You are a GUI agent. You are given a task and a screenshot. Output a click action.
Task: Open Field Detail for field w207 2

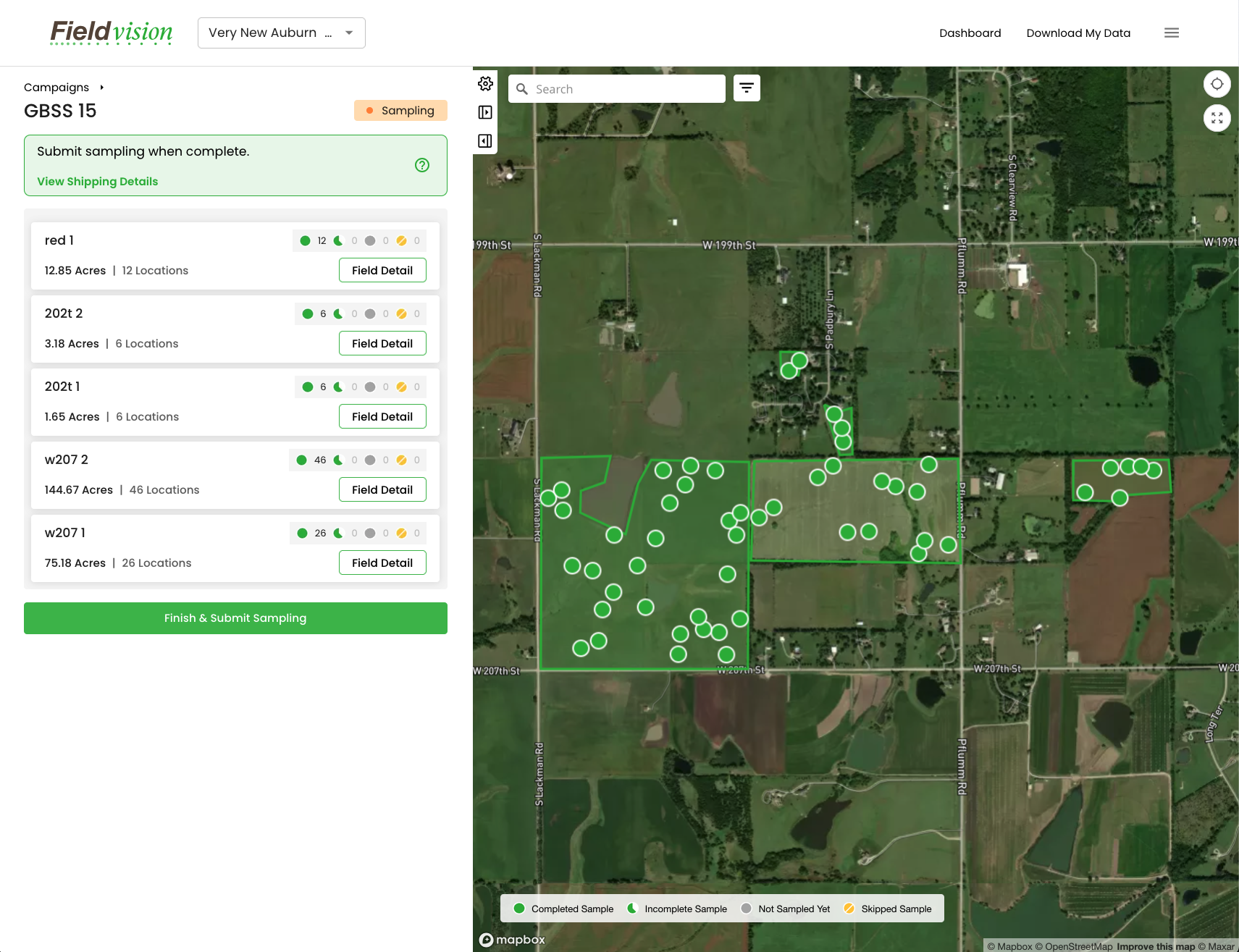click(382, 489)
